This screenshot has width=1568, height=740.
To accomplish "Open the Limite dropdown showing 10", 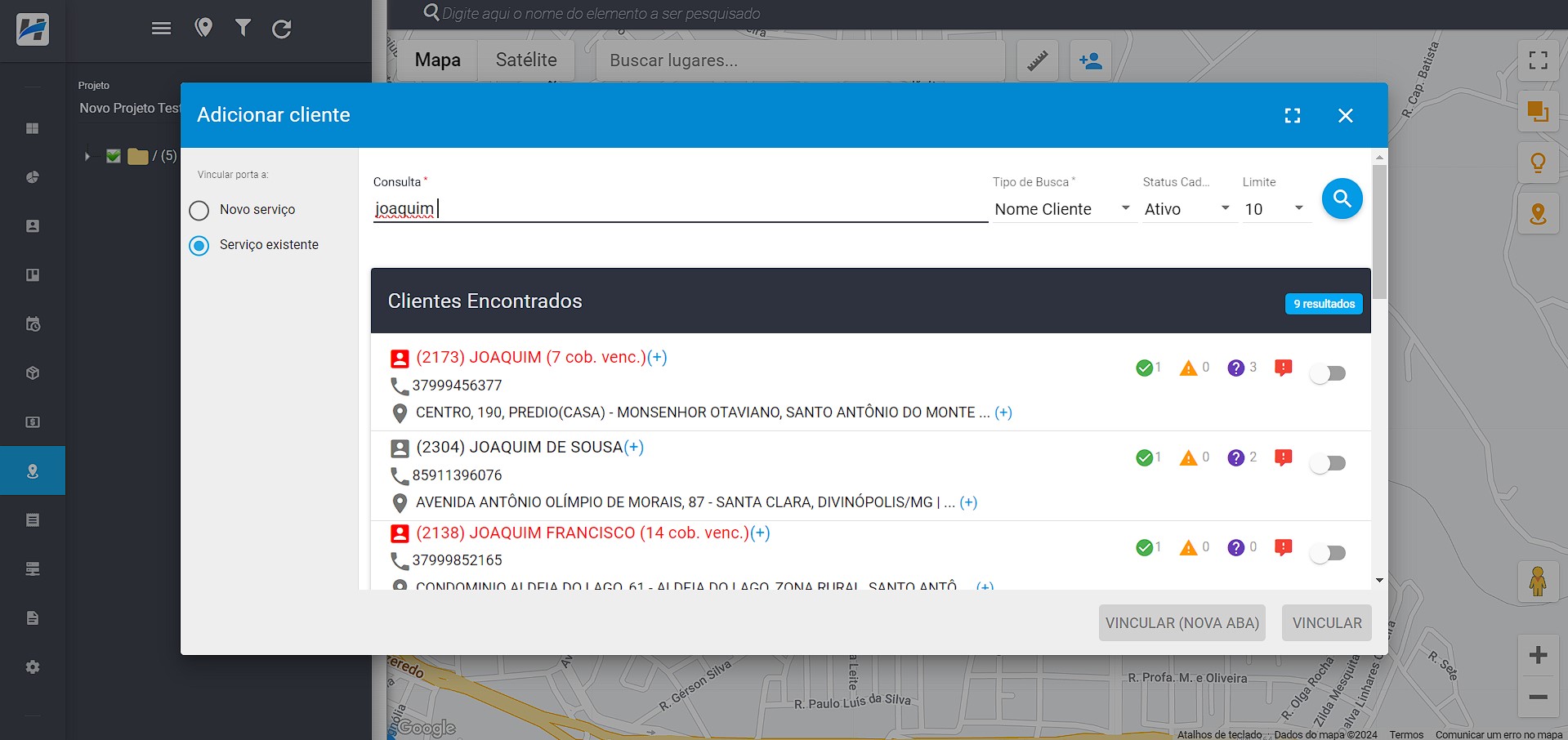I will pos(1275,209).
